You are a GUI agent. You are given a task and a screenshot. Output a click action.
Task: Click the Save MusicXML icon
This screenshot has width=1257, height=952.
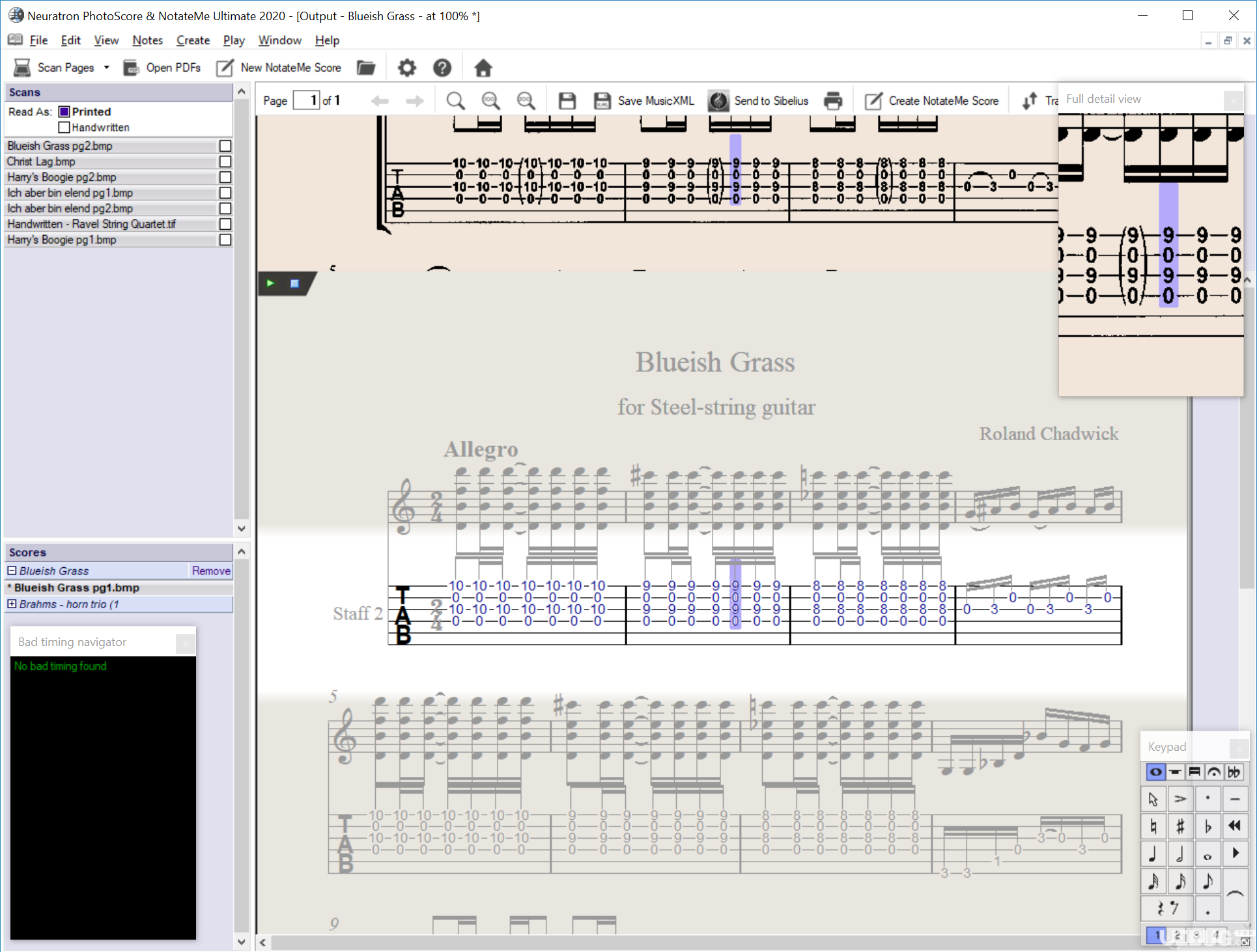tap(601, 99)
